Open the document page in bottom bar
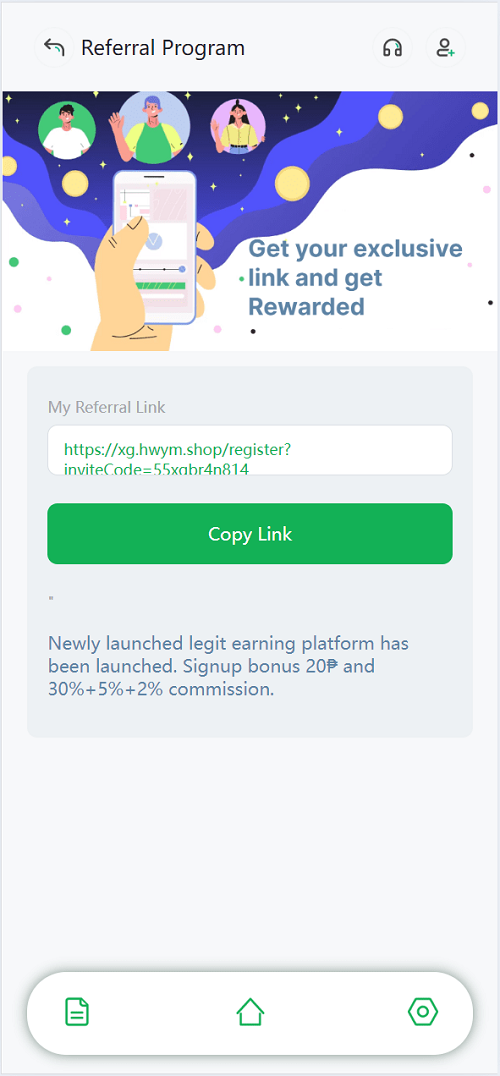Image resolution: width=500 pixels, height=1076 pixels. click(x=77, y=1011)
